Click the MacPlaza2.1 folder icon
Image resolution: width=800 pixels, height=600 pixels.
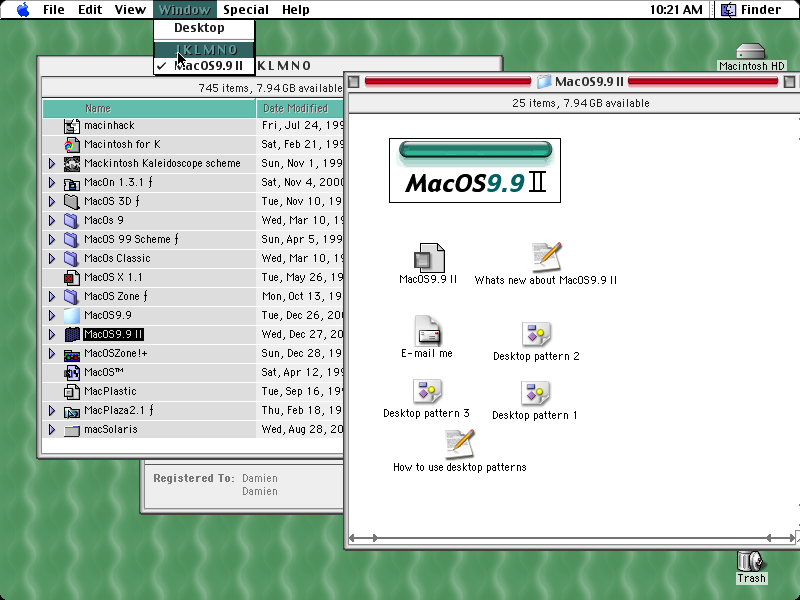(x=71, y=411)
